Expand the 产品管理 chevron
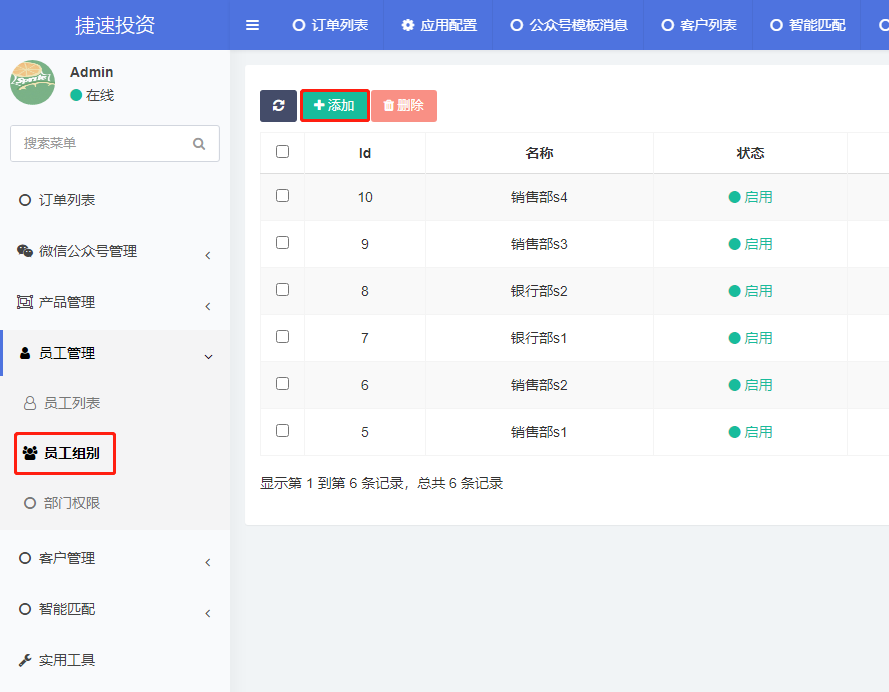The width and height of the screenshot is (889, 692). pyautogui.click(x=208, y=307)
